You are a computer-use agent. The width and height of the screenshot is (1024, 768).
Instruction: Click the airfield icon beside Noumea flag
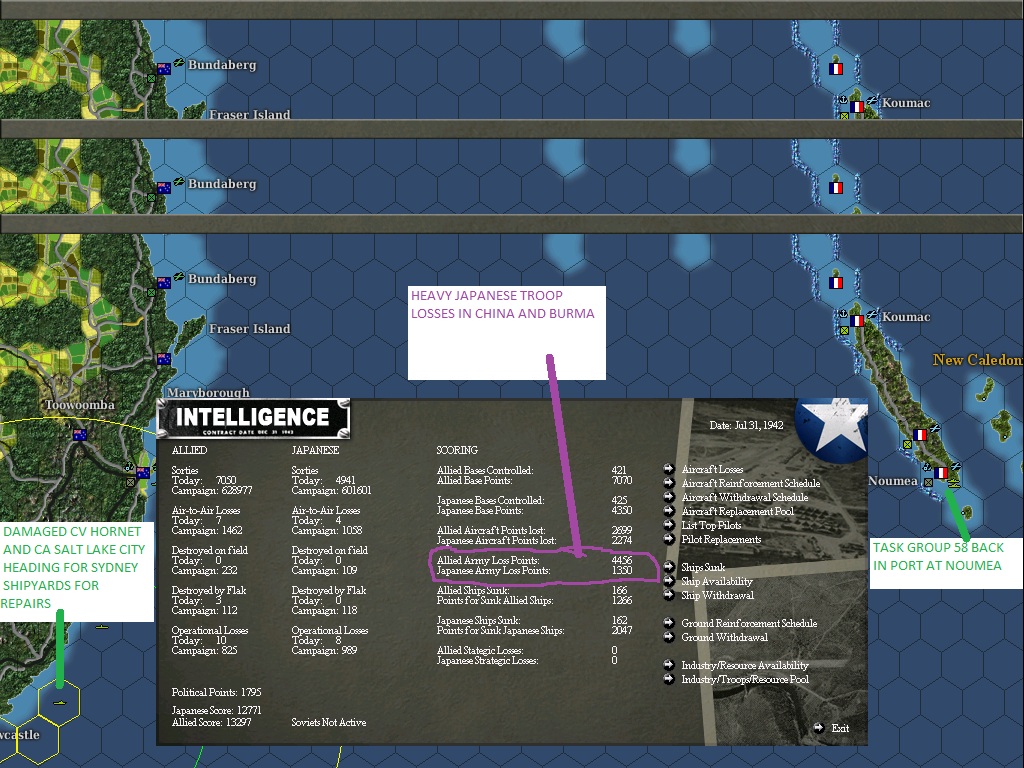pyautogui.click(x=956, y=466)
